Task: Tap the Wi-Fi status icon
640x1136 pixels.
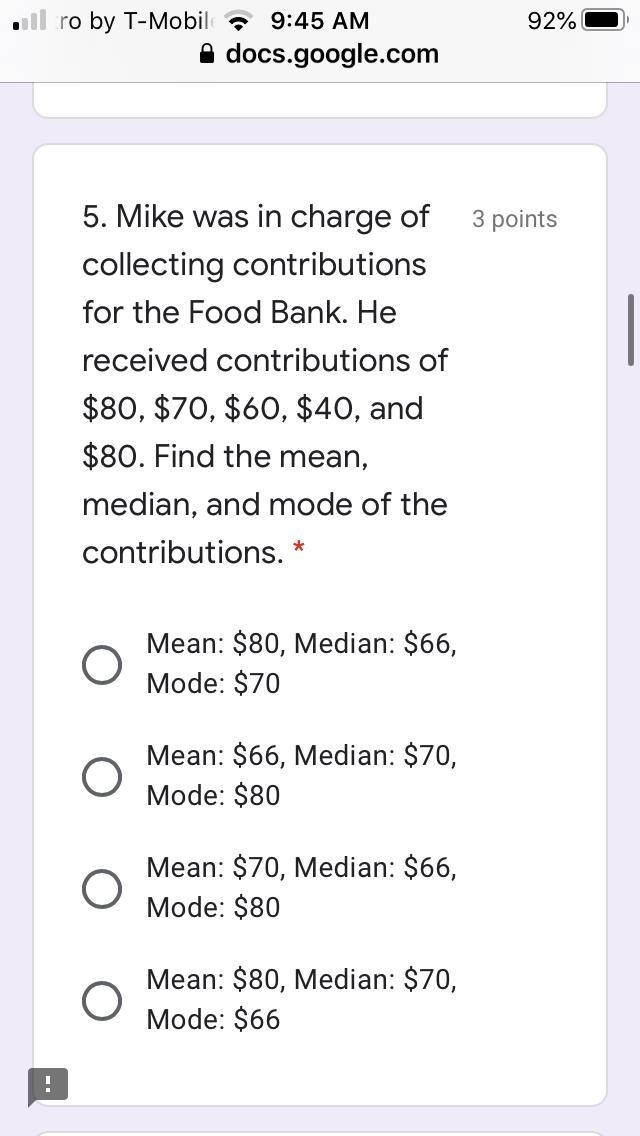Action: (x=238, y=21)
